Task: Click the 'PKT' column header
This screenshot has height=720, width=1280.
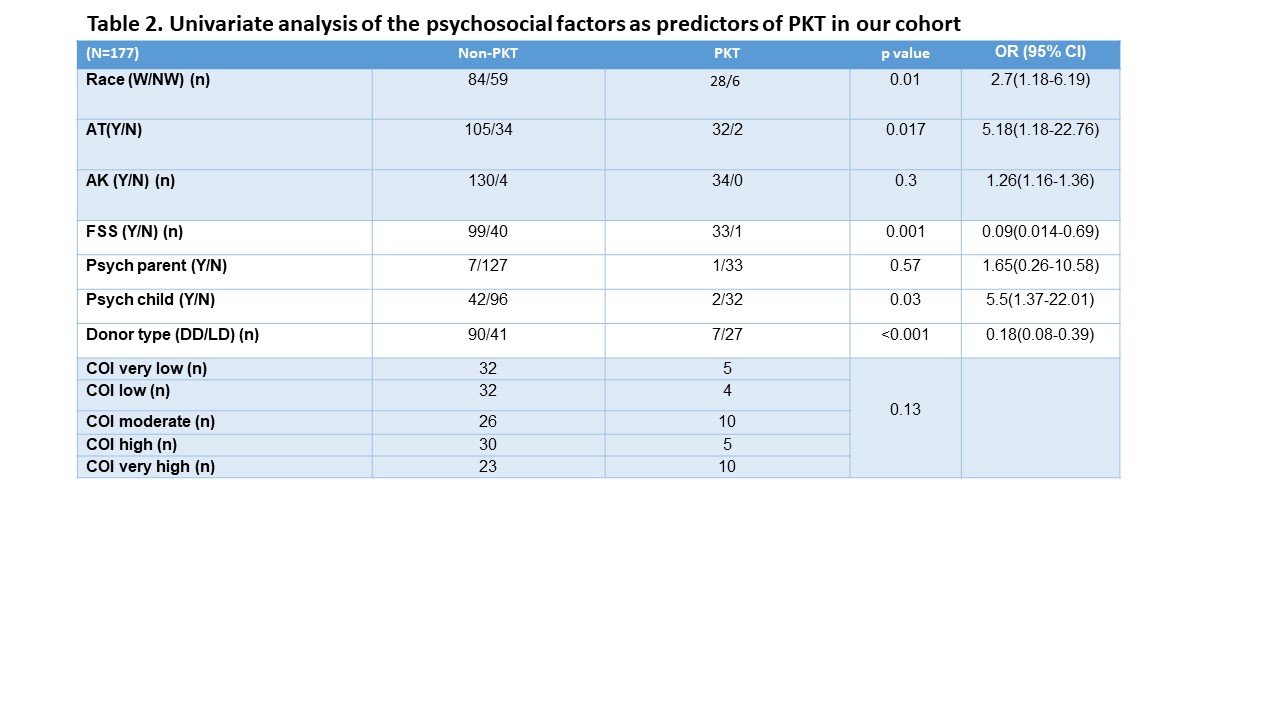Action: click(726, 54)
